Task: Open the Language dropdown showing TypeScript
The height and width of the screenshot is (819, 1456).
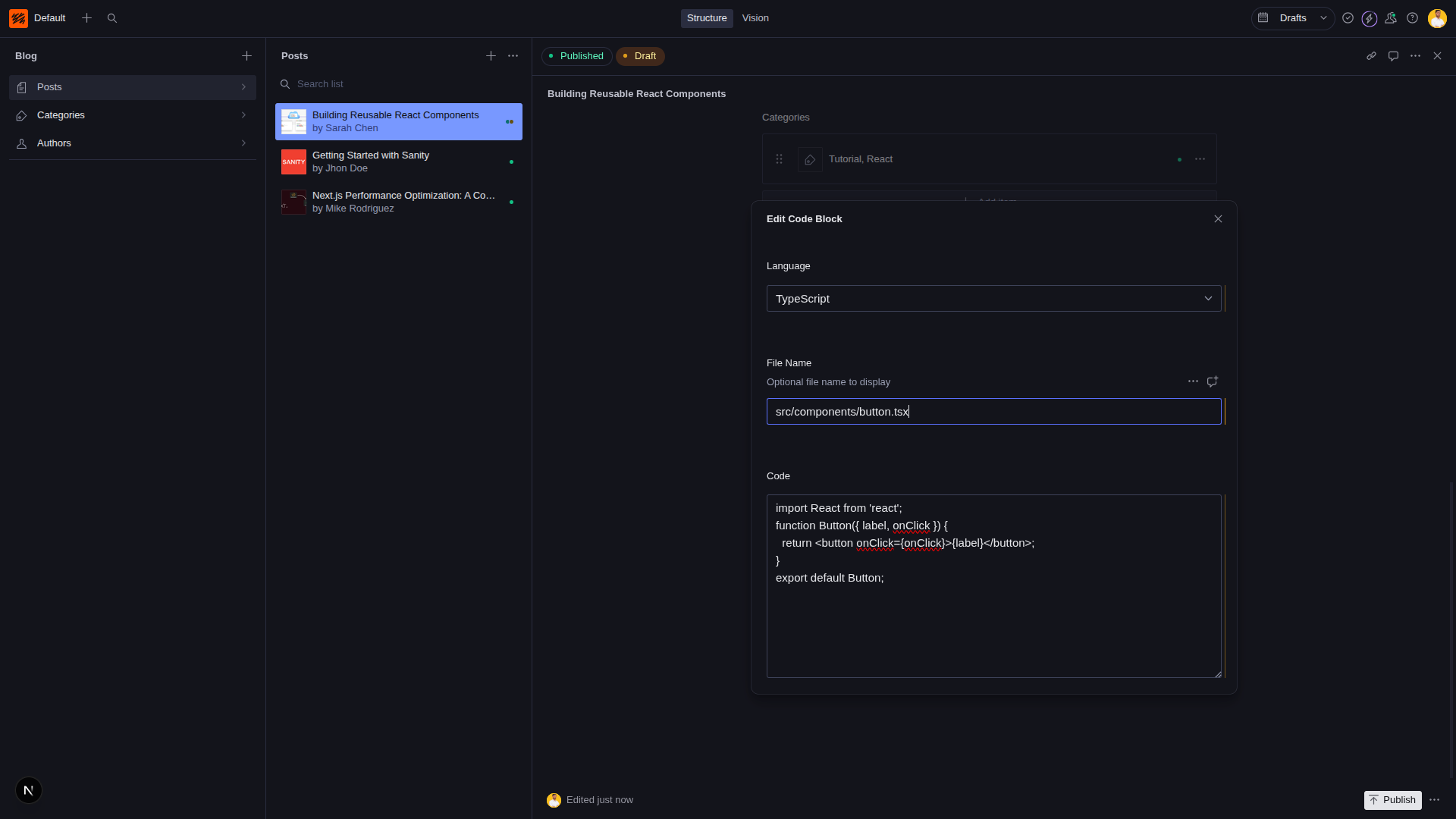Action: [993, 298]
